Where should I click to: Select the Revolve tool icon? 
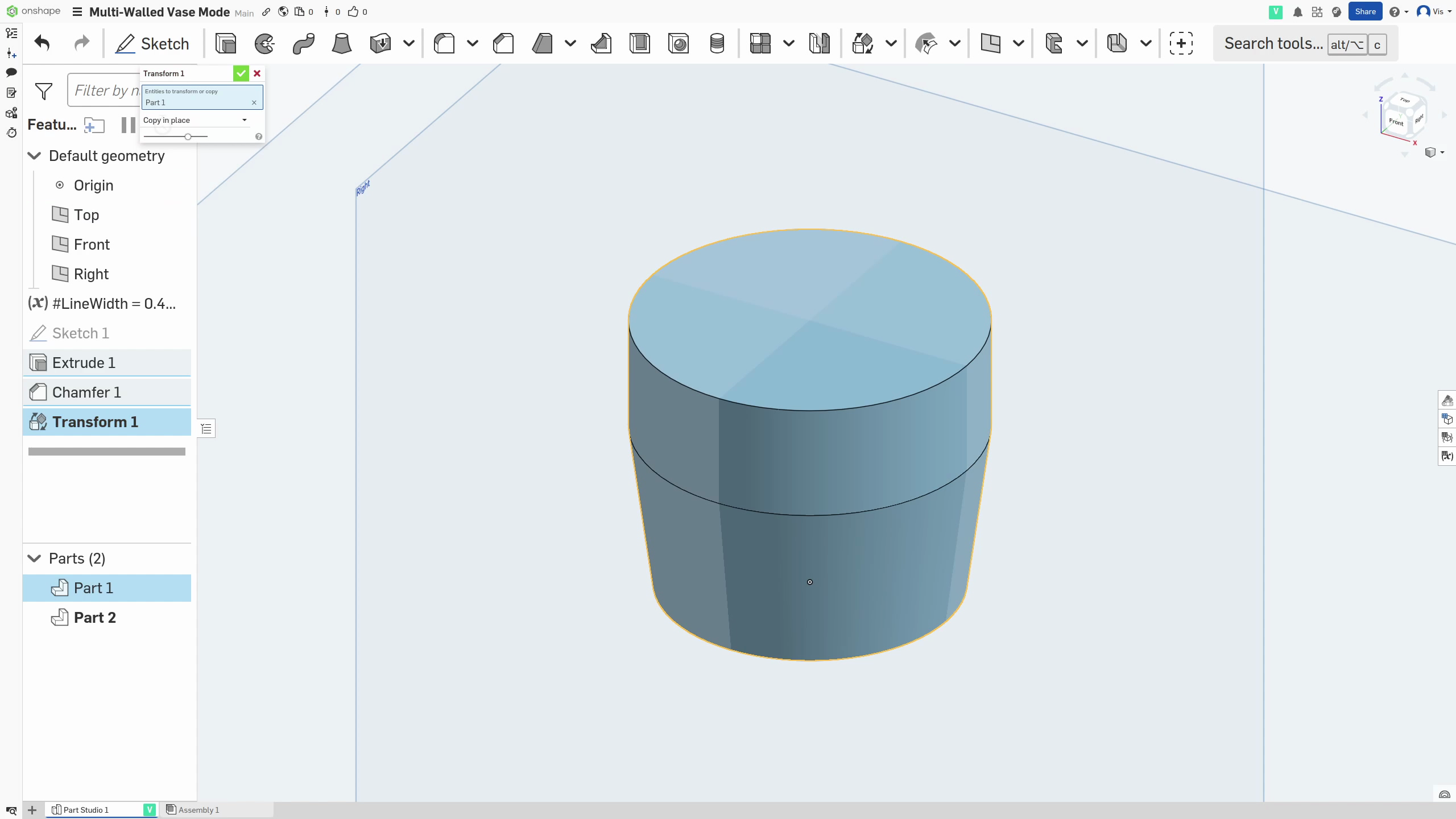click(264, 43)
